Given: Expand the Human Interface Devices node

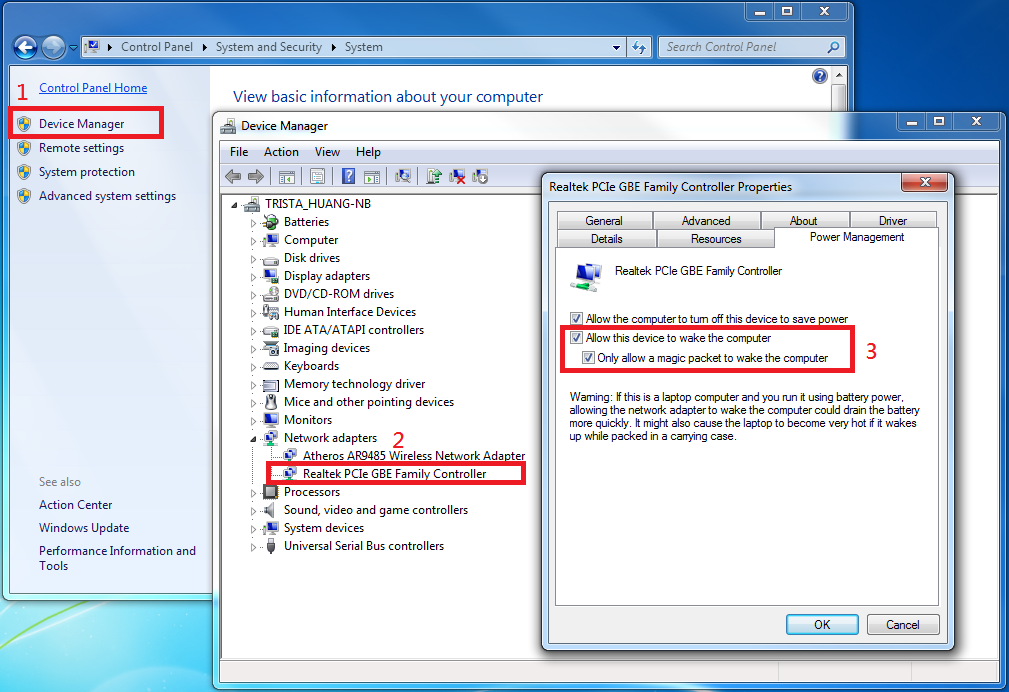Looking at the screenshot, I should tap(253, 313).
